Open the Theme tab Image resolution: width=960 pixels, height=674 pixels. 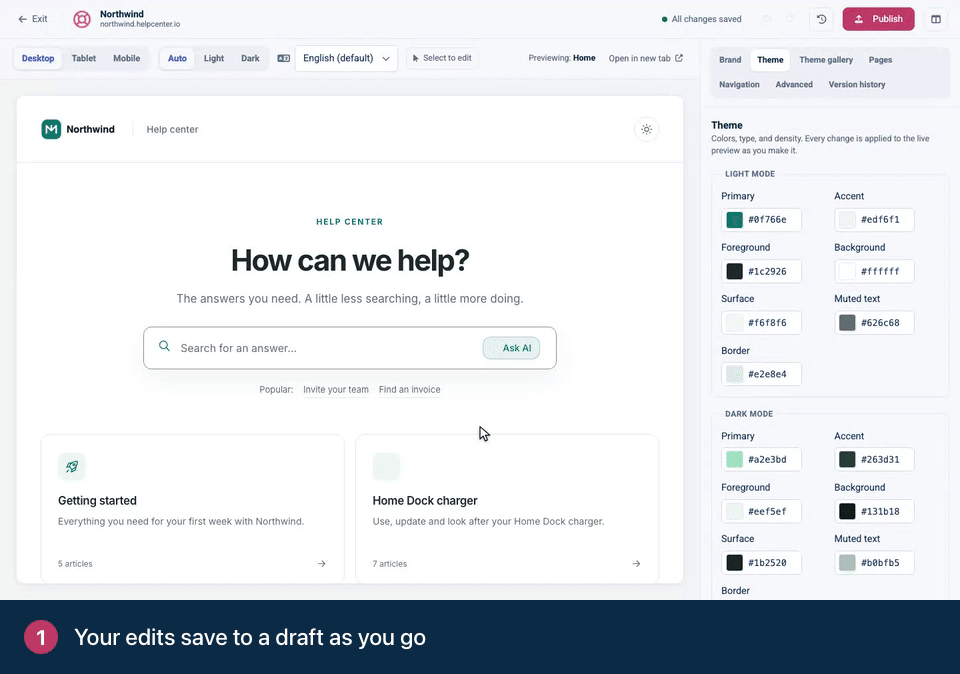click(770, 60)
